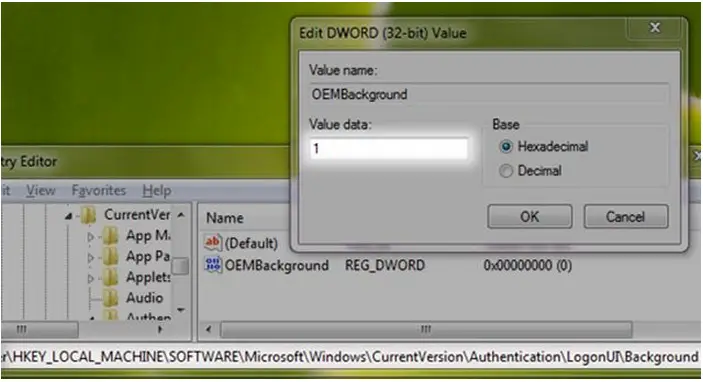Select the OEMBackground value row name
Image resolution: width=703 pixels, height=382 pixels.
[x=277, y=265]
